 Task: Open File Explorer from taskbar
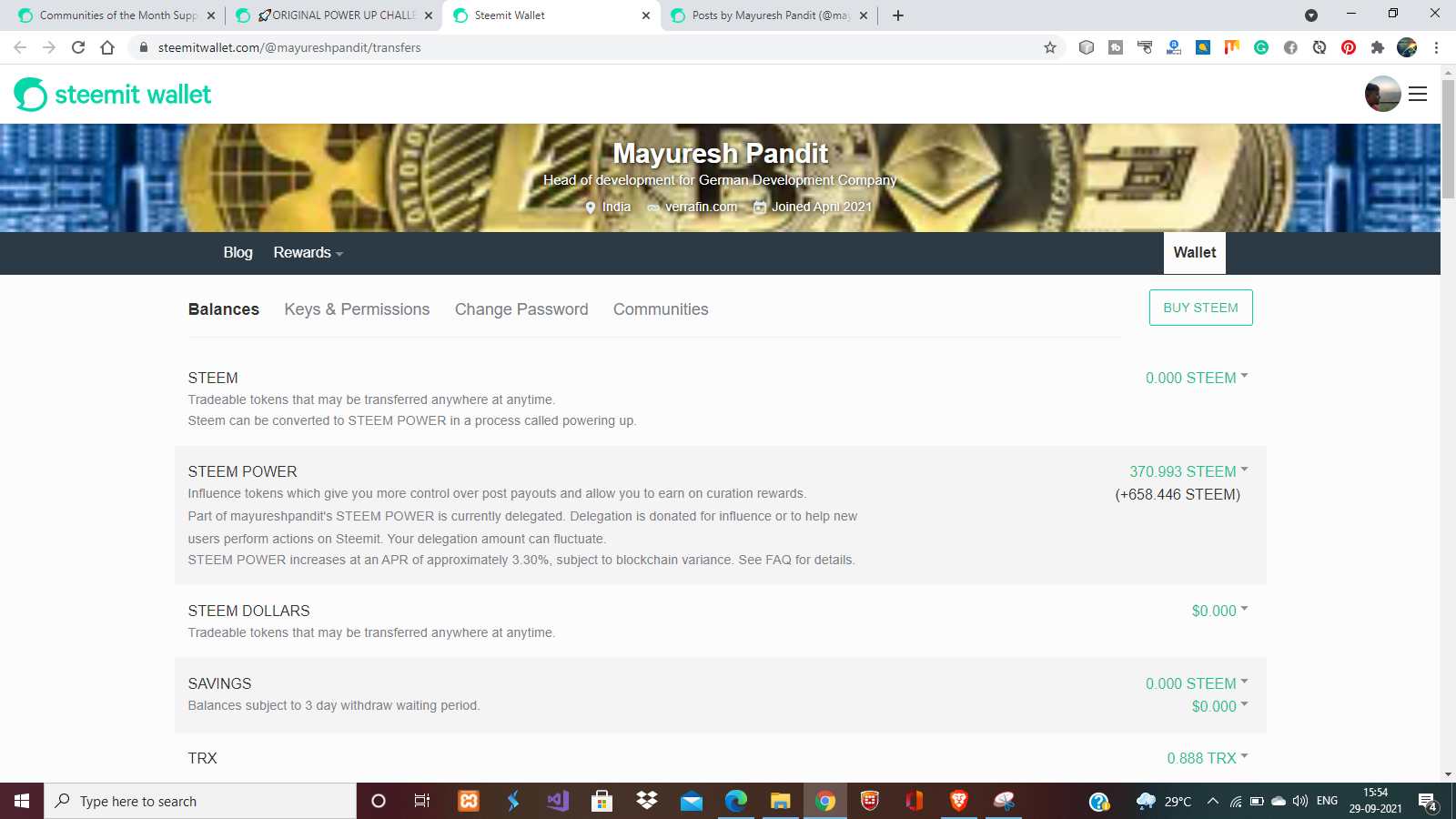point(780,801)
